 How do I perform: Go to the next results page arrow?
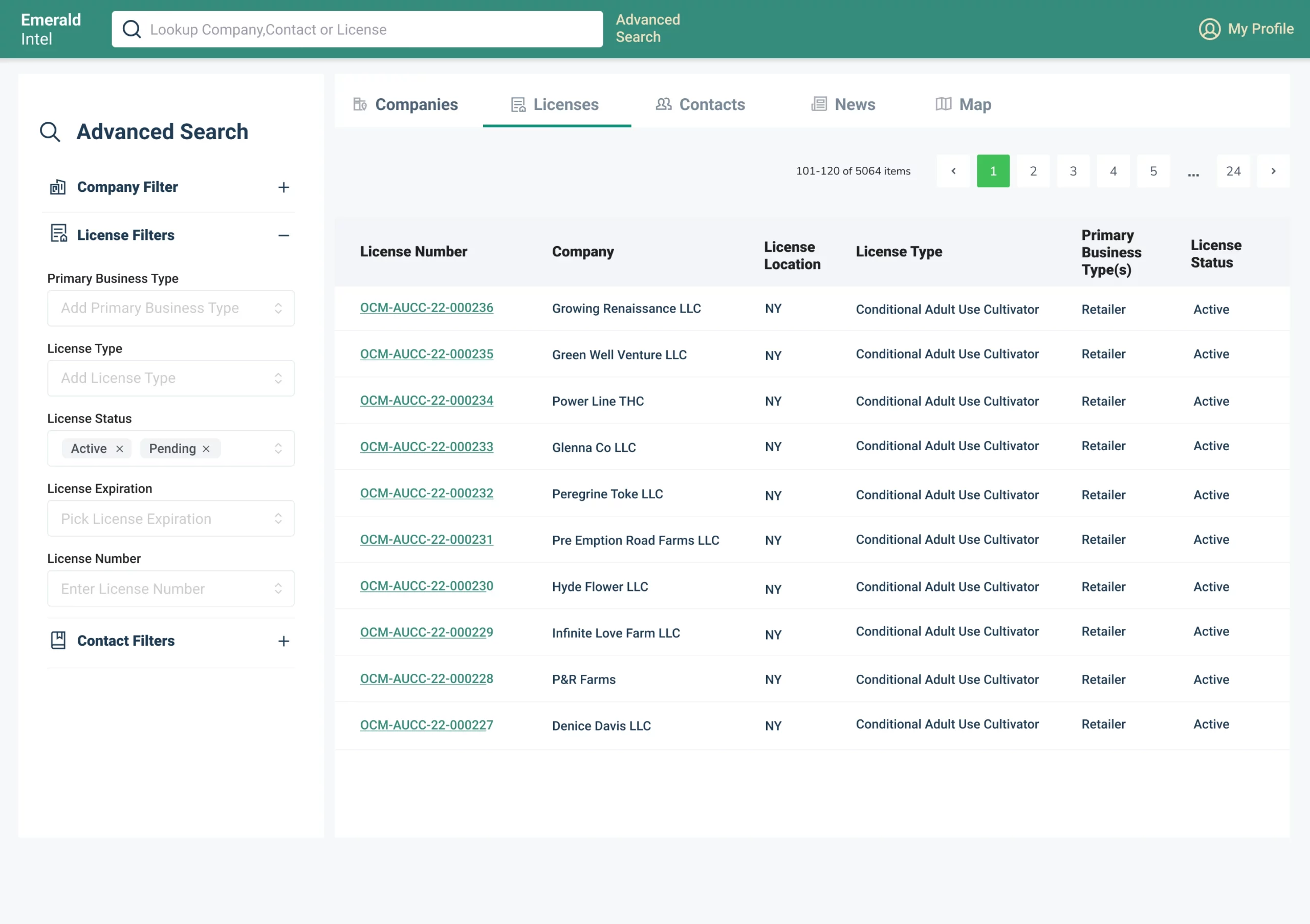click(1273, 171)
